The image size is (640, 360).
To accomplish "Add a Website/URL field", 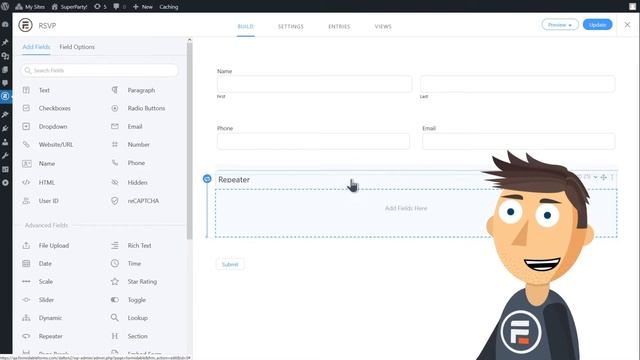I will point(56,144).
